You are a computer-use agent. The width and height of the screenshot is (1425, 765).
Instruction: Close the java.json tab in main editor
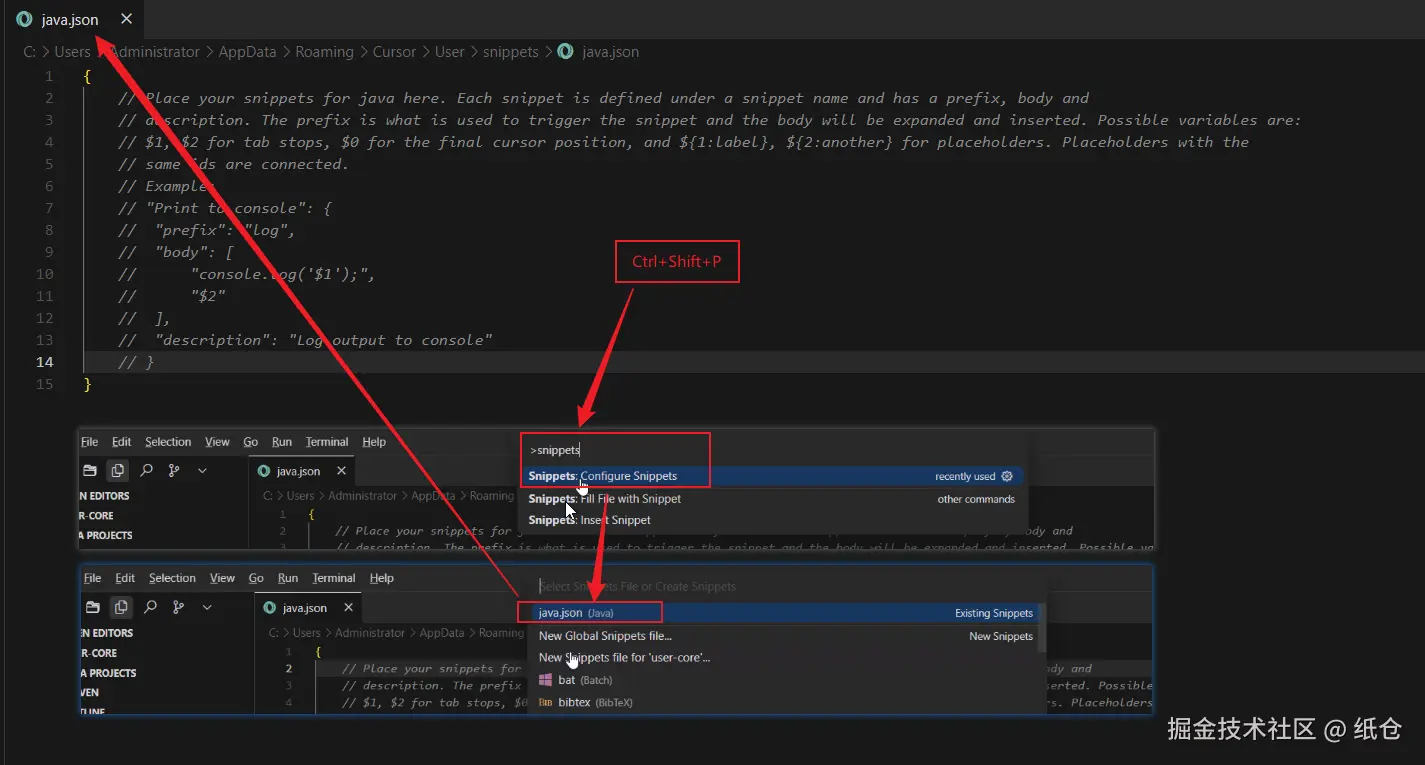tap(126, 19)
